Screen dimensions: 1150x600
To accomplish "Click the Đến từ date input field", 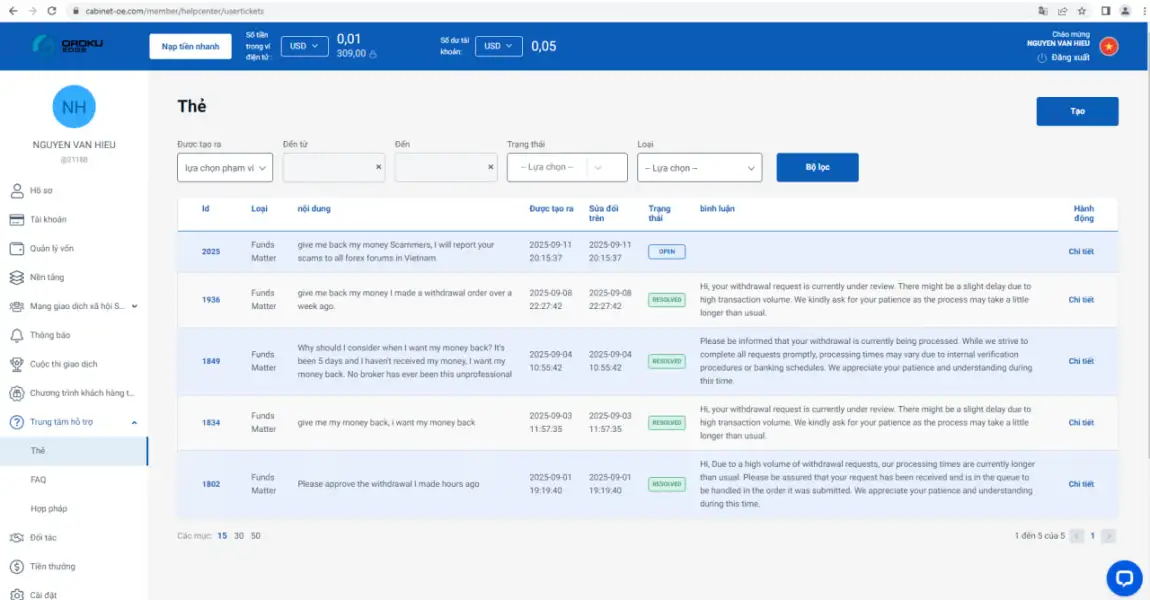I will coord(328,168).
